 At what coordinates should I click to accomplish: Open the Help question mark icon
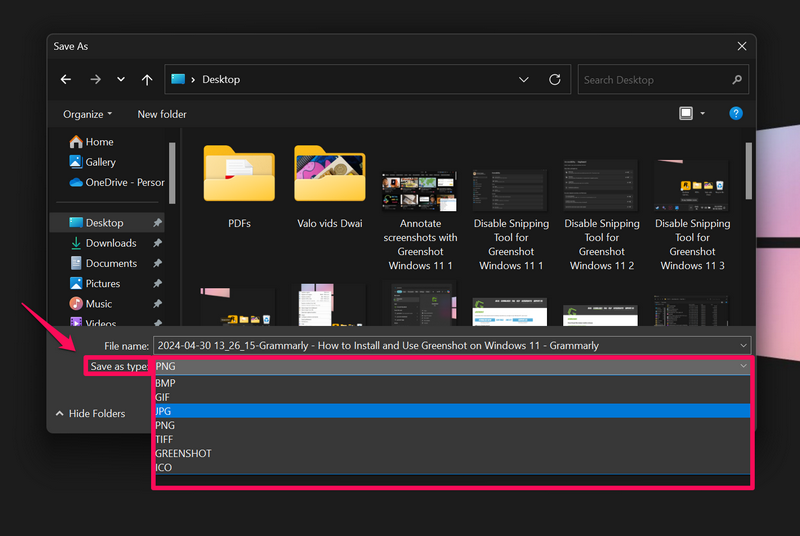pos(736,114)
